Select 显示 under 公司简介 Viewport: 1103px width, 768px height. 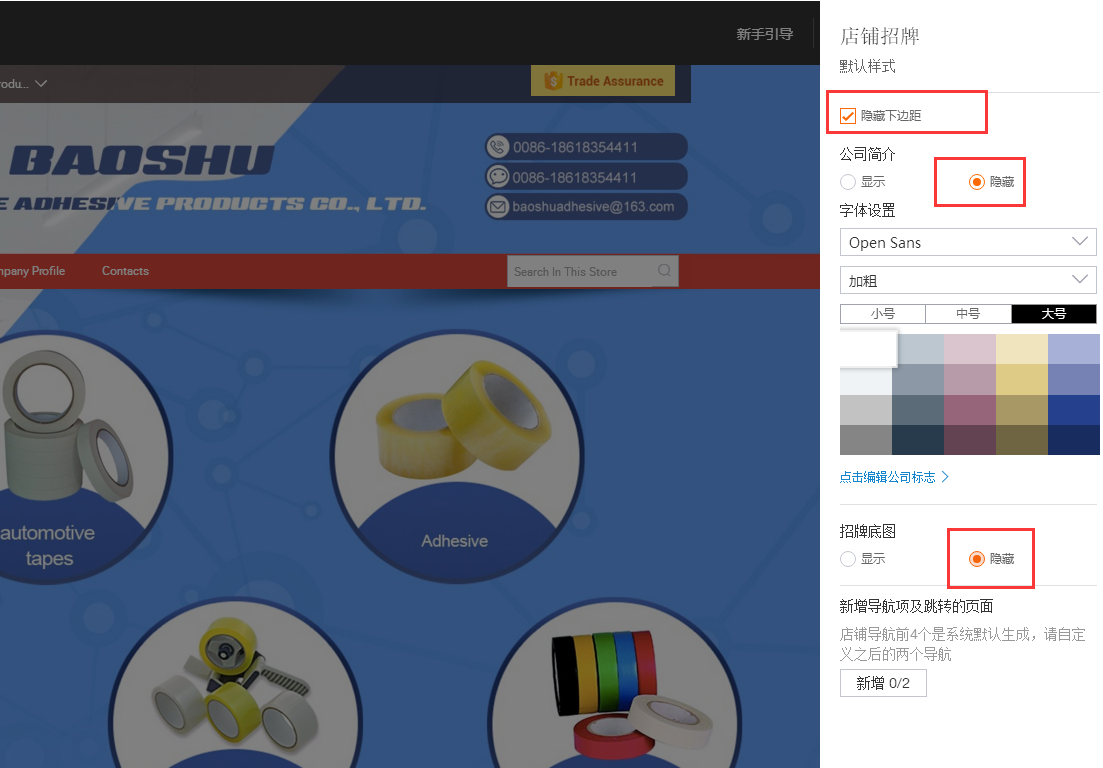[848, 182]
